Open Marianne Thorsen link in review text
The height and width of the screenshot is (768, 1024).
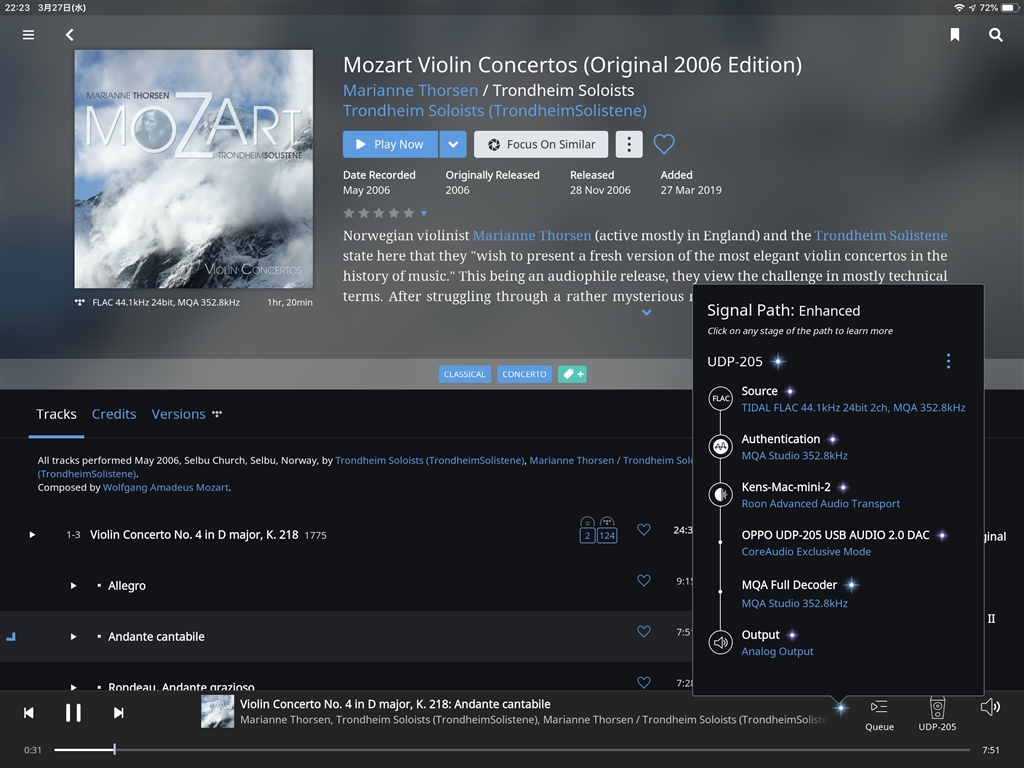(x=532, y=236)
